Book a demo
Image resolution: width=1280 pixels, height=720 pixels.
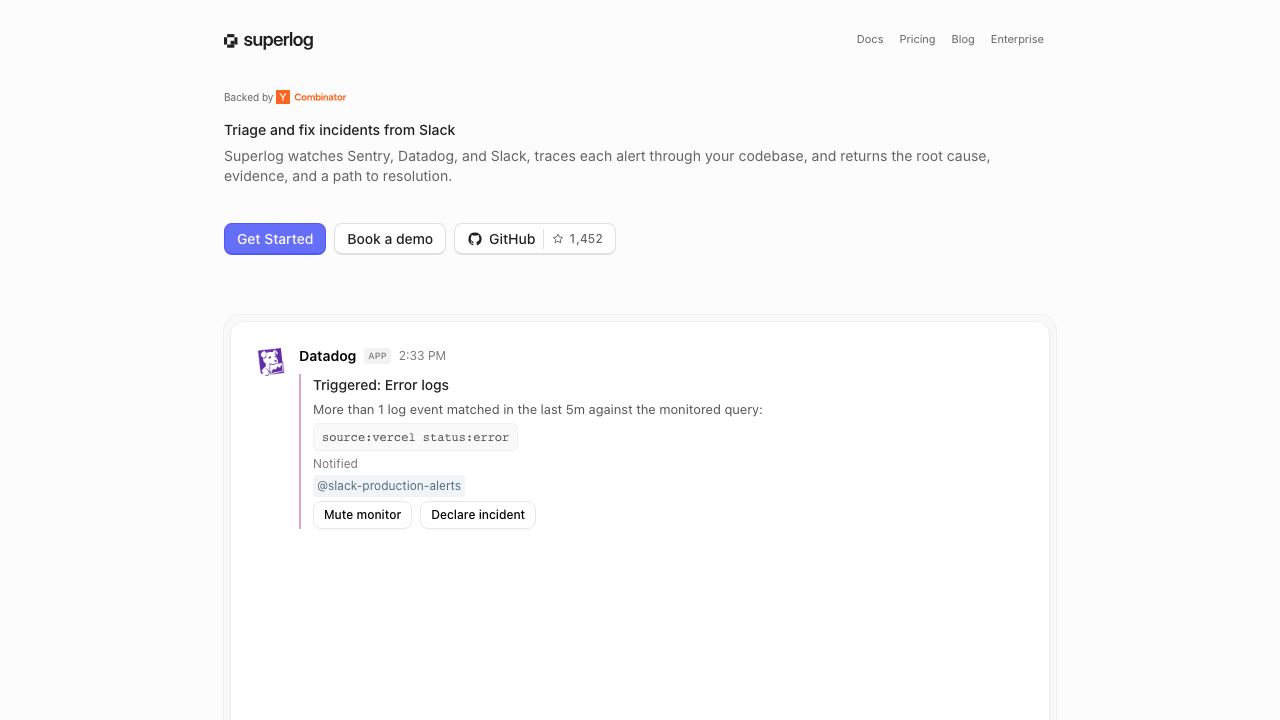pos(390,239)
